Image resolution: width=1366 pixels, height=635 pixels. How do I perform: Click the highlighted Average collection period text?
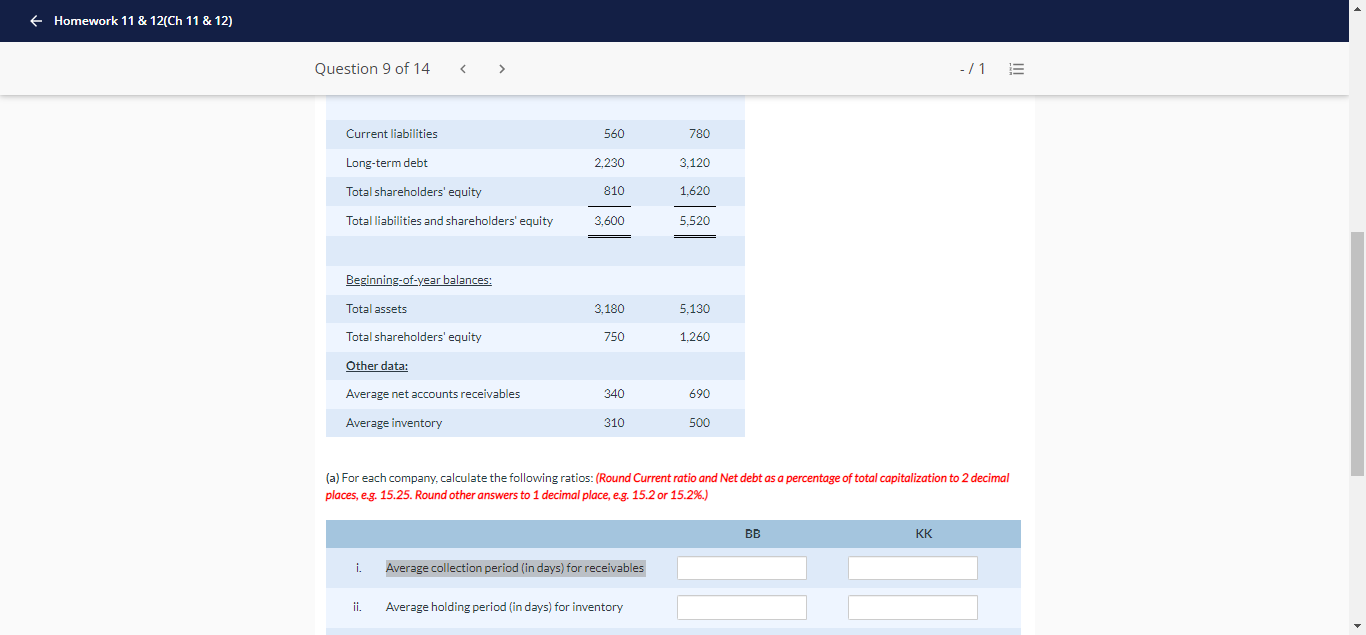[x=514, y=567]
